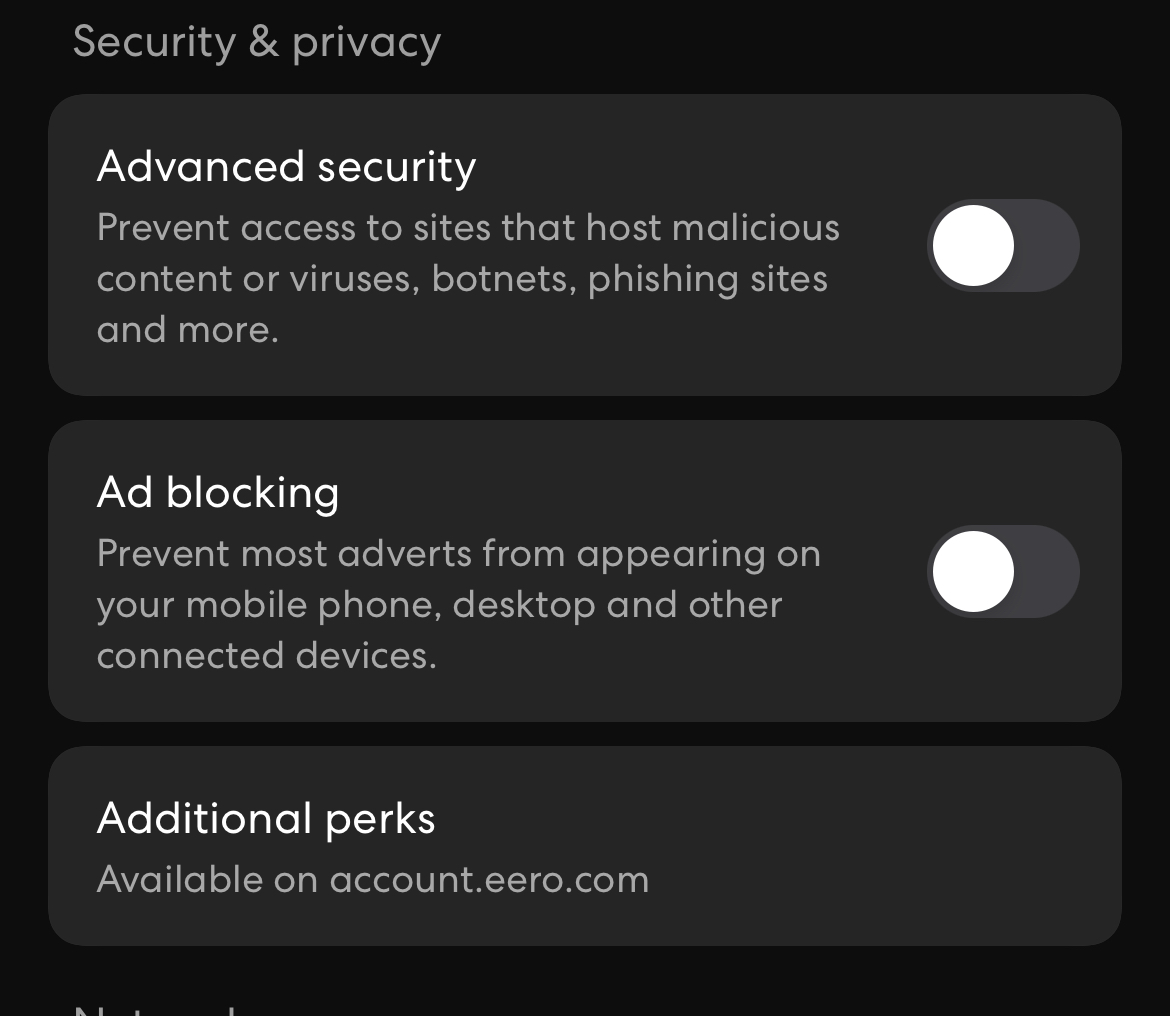Tap the Ad blocking card area
Screen dimensions: 1170x1016
click(585, 571)
